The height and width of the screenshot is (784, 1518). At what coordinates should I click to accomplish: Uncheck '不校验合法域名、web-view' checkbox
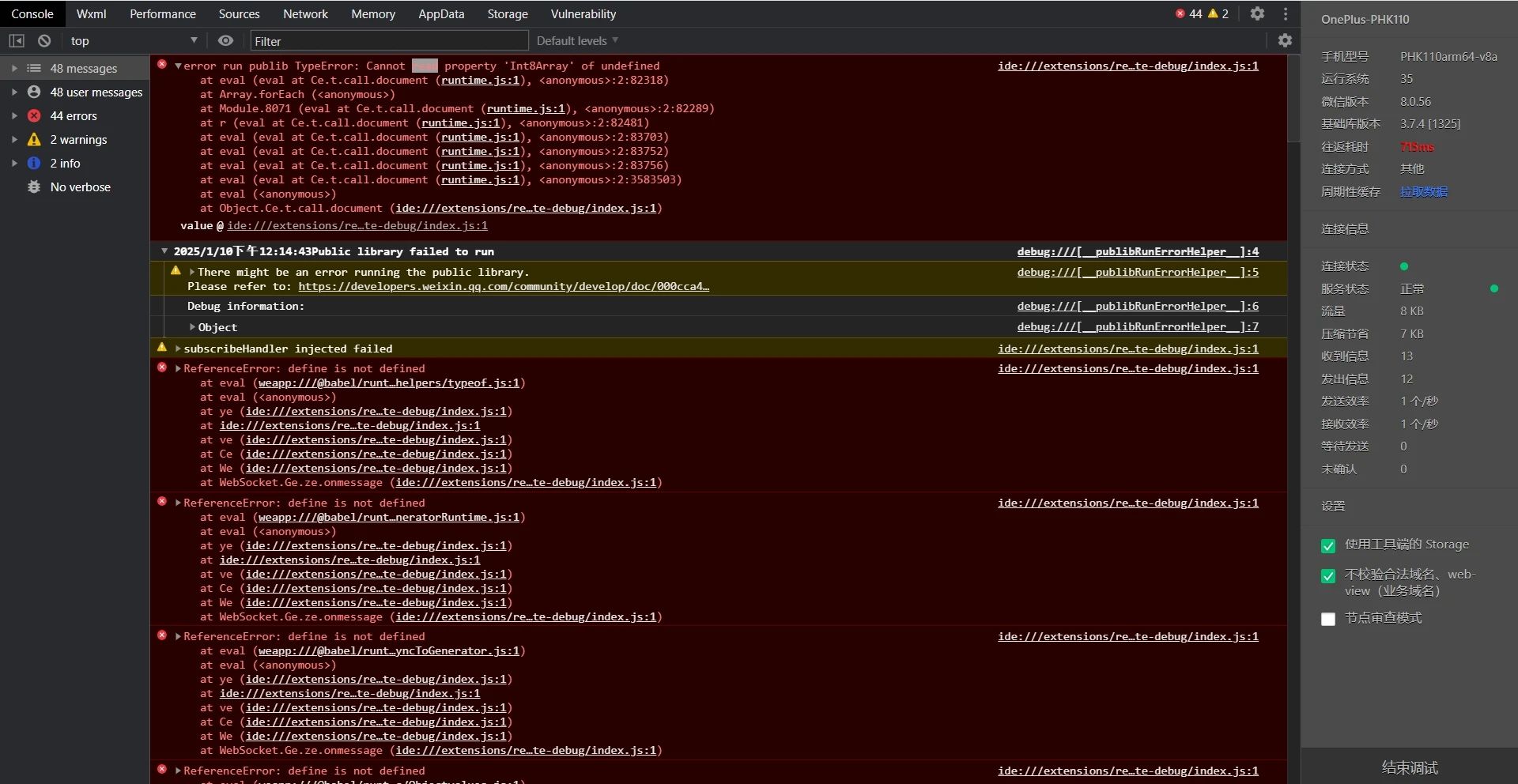1328,575
